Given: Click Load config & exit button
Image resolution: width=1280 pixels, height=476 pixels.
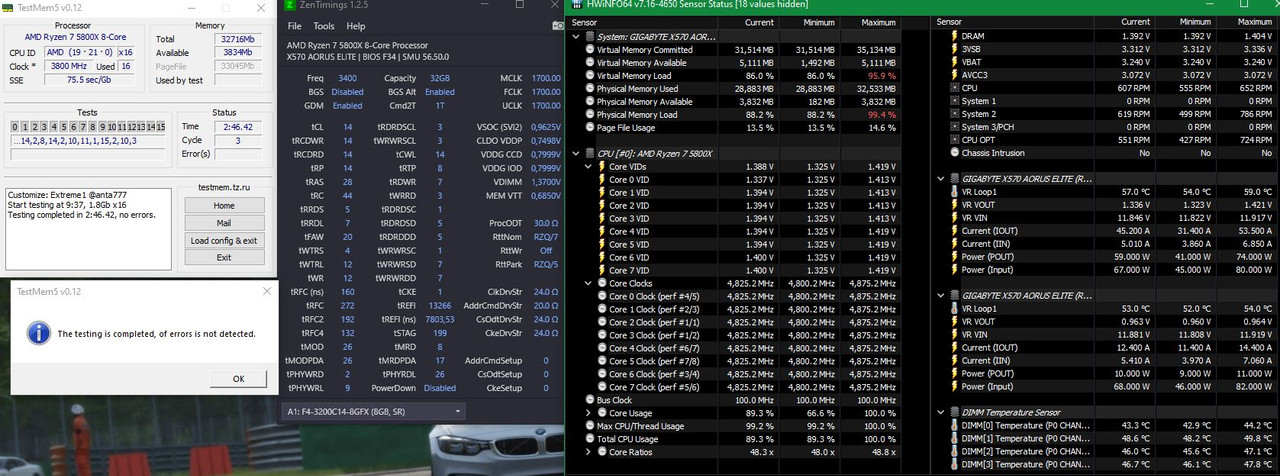Looking at the screenshot, I should [224, 240].
